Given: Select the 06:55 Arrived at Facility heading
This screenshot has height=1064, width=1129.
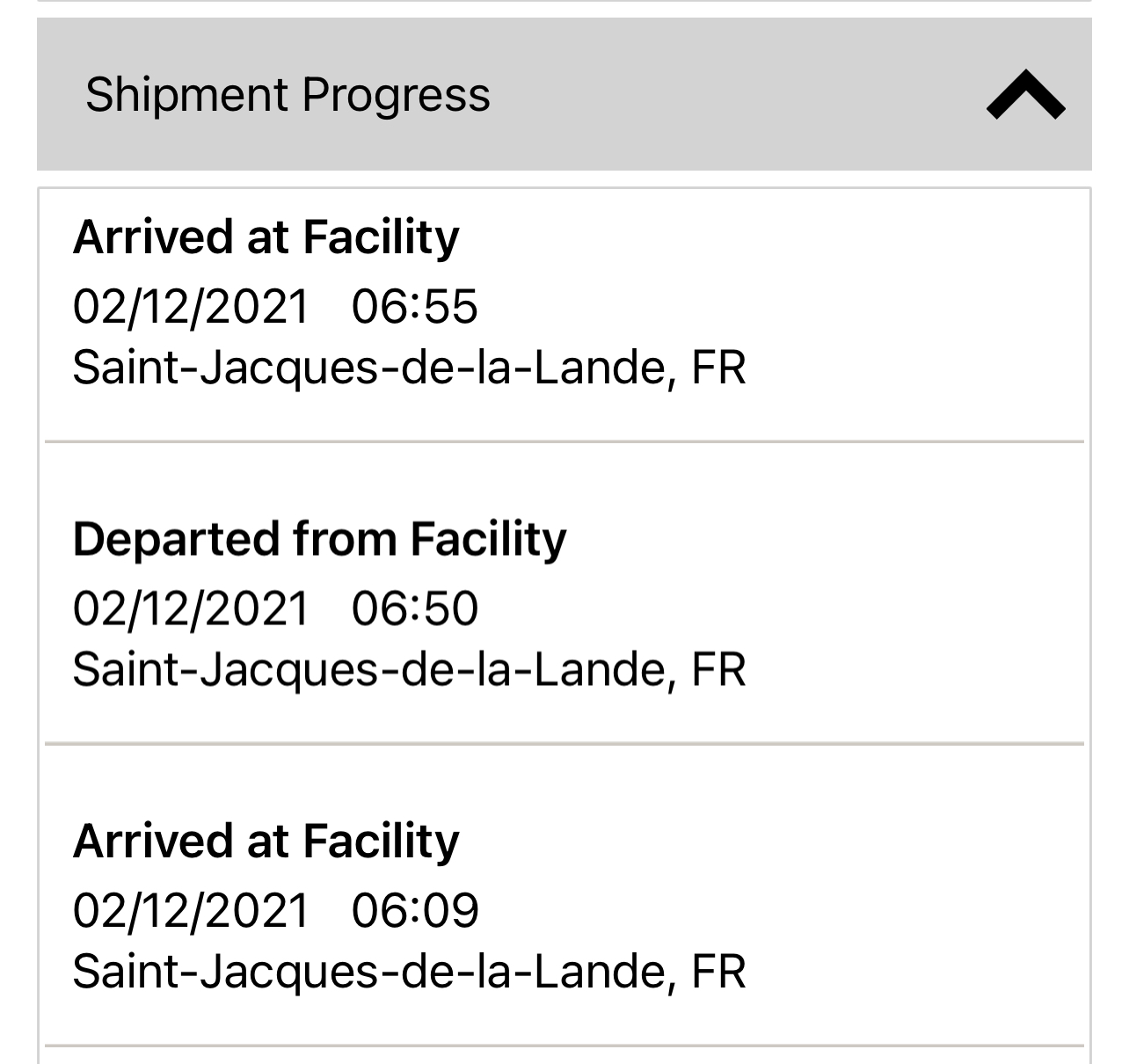Looking at the screenshot, I should [x=266, y=237].
